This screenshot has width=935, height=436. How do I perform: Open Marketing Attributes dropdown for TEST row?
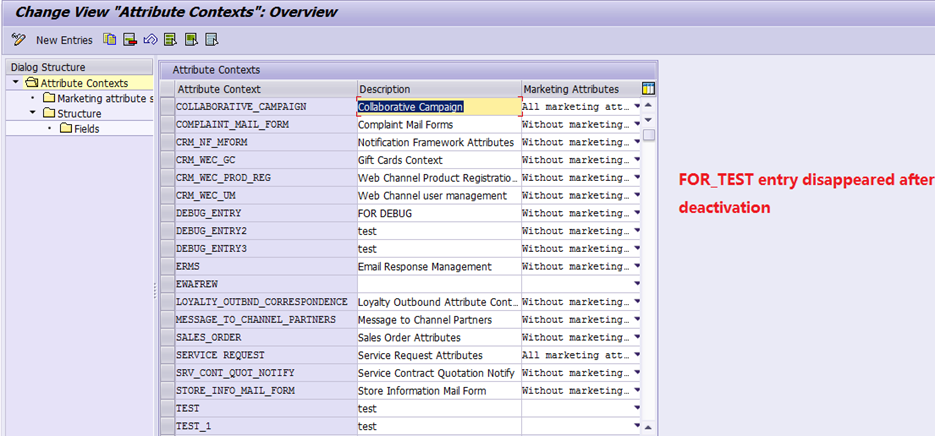[637, 409]
